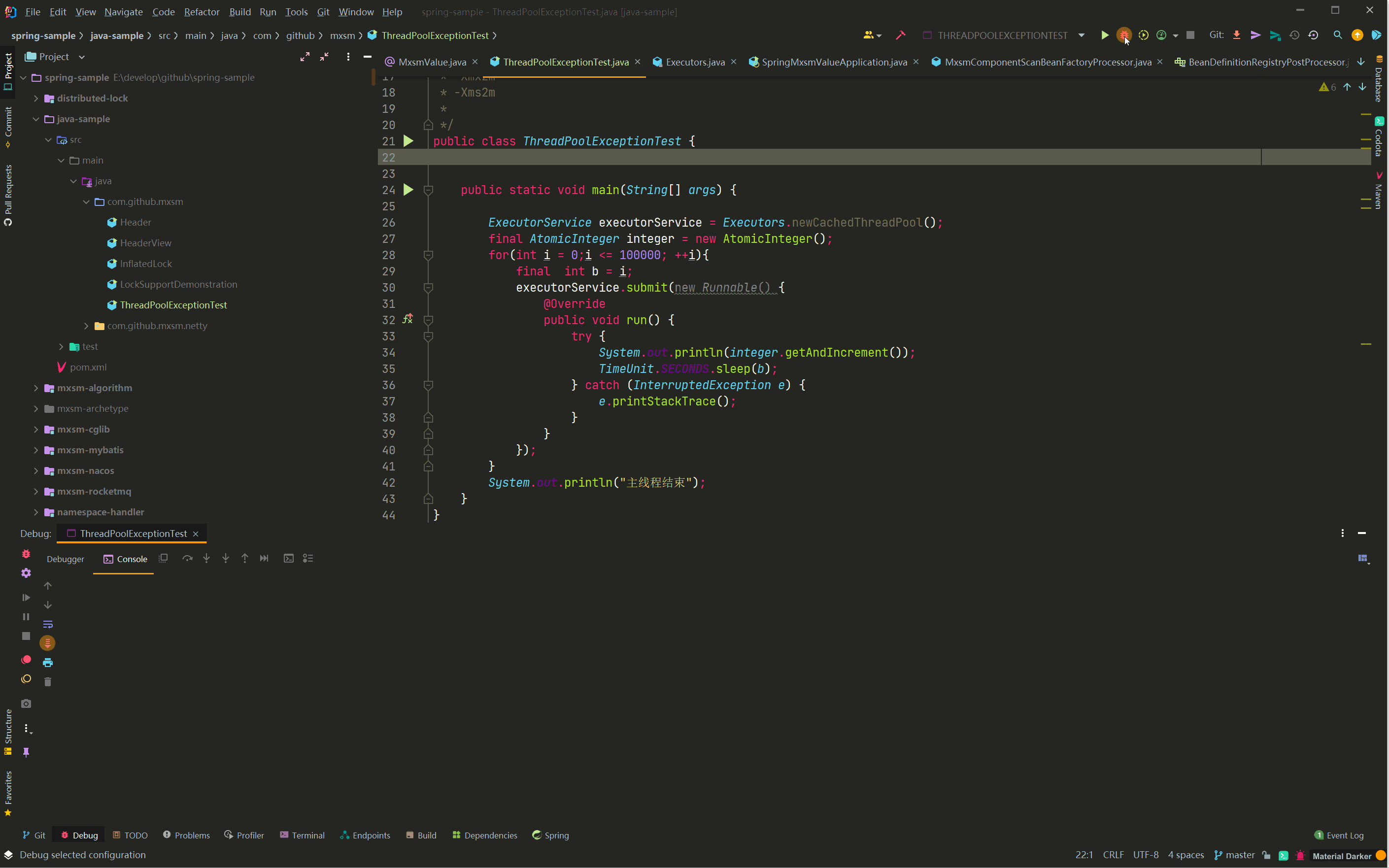Click the Debug bug icon in the top toolbar
Image resolution: width=1389 pixels, height=868 pixels.
pos(1123,35)
